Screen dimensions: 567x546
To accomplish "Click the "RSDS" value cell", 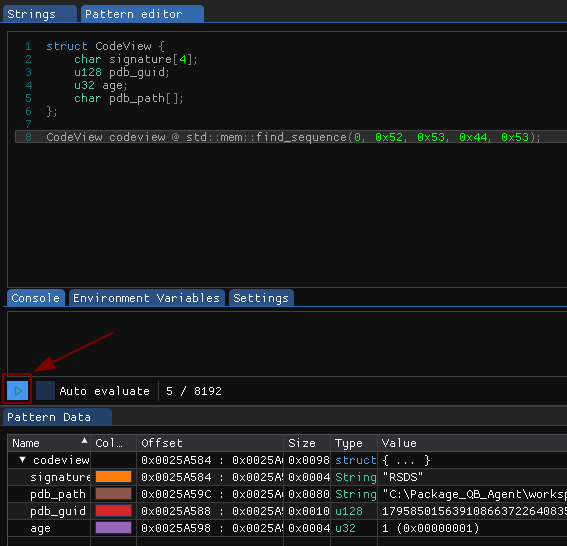I will pos(402,477).
